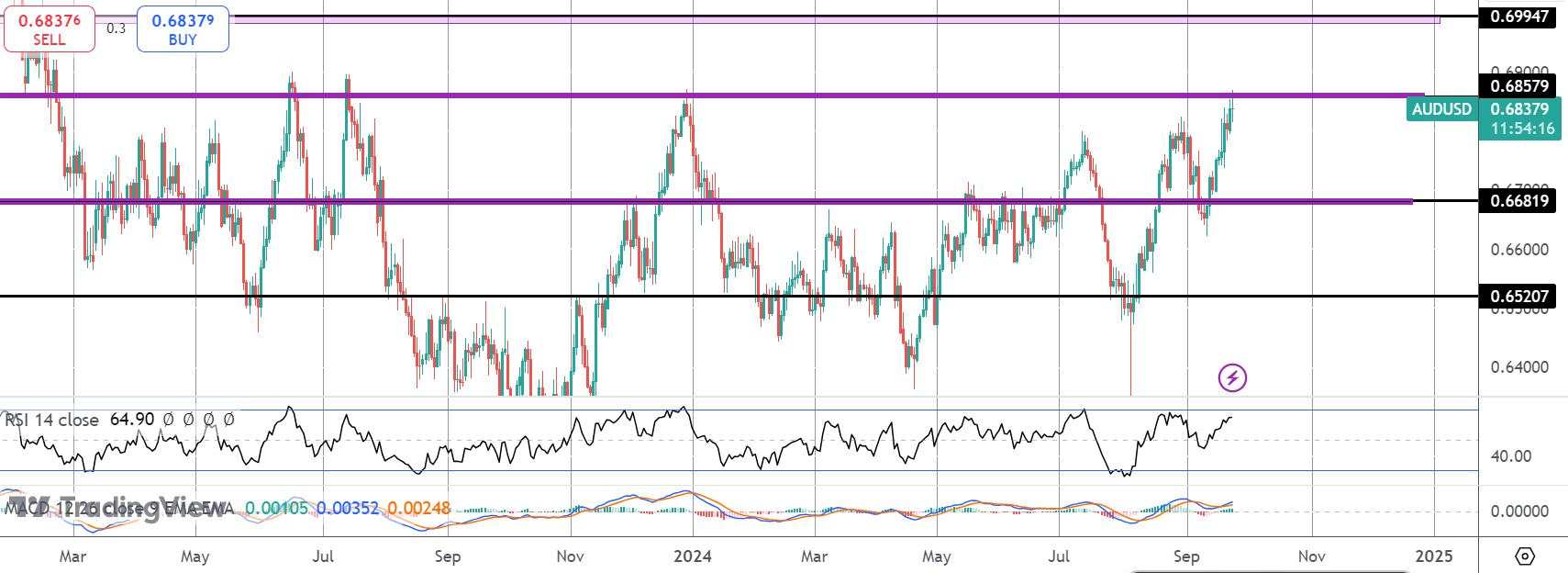The image size is (1568, 573).
Task: Select the 0.69947 price level label
Action: [1518, 16]
